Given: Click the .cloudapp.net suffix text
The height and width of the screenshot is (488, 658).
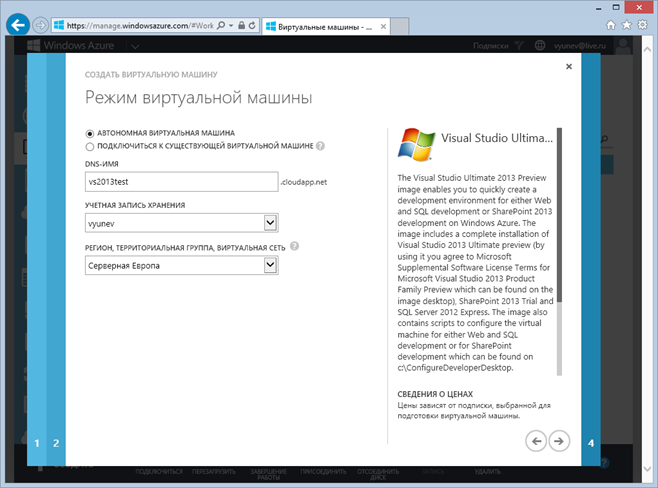Looking at the screenshot, I should (304, 182).
